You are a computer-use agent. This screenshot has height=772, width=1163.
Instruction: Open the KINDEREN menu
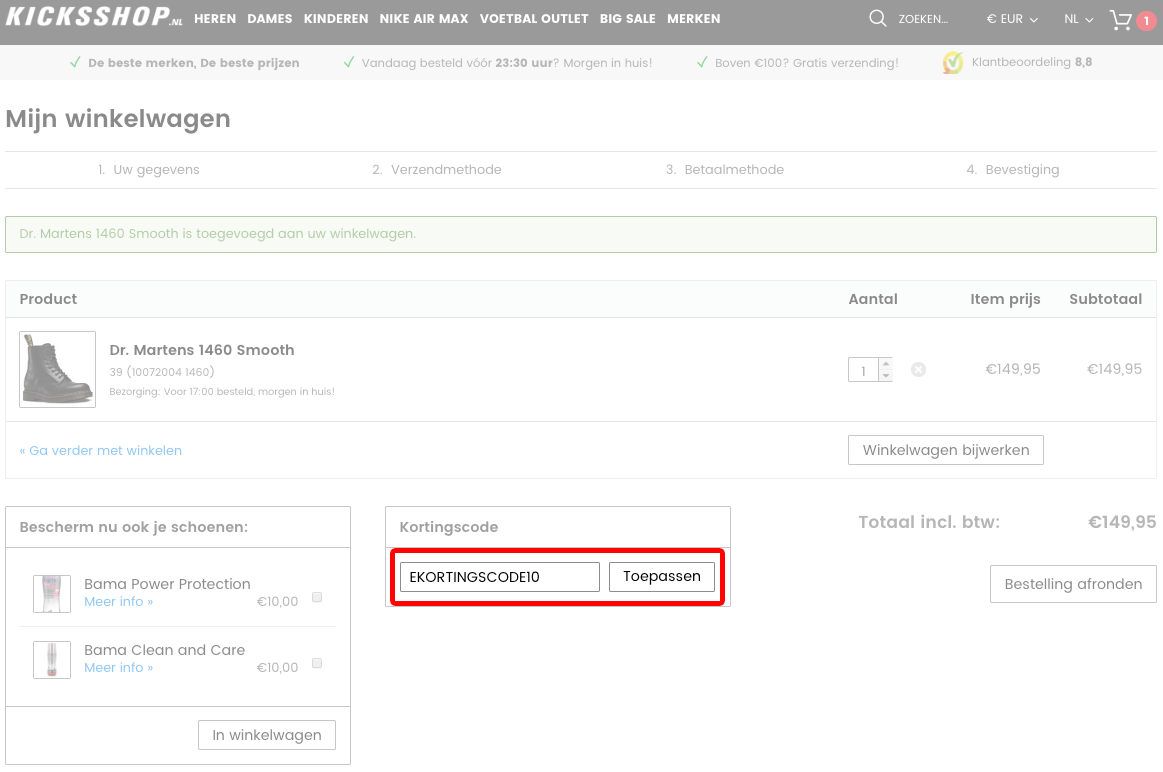tap(336, 19)
